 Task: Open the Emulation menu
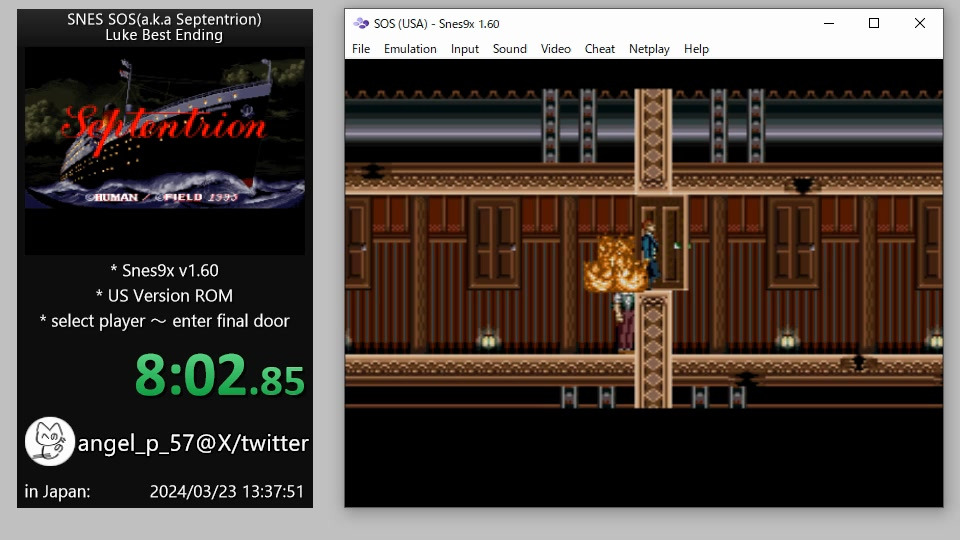[x=410, y=49]
